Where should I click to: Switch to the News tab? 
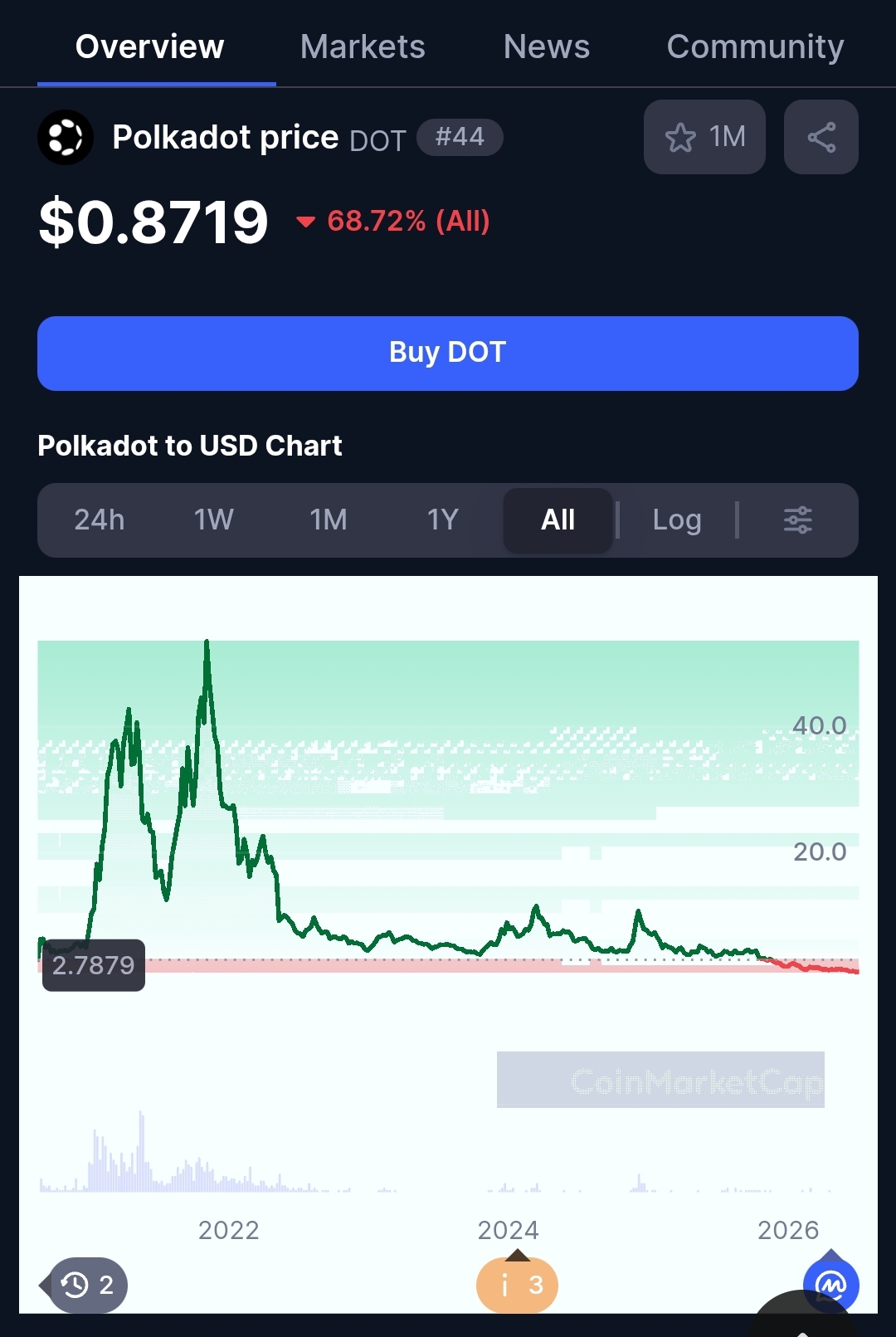click(547, 46)
